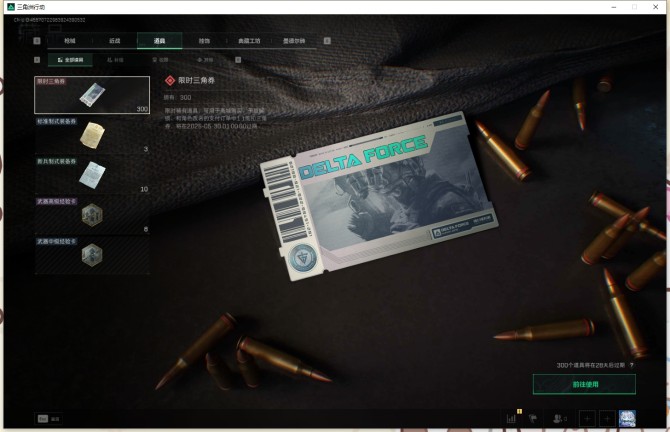Select the 限时三角券 item card
This screenshot has width=670, height=432.
point(92,95)
